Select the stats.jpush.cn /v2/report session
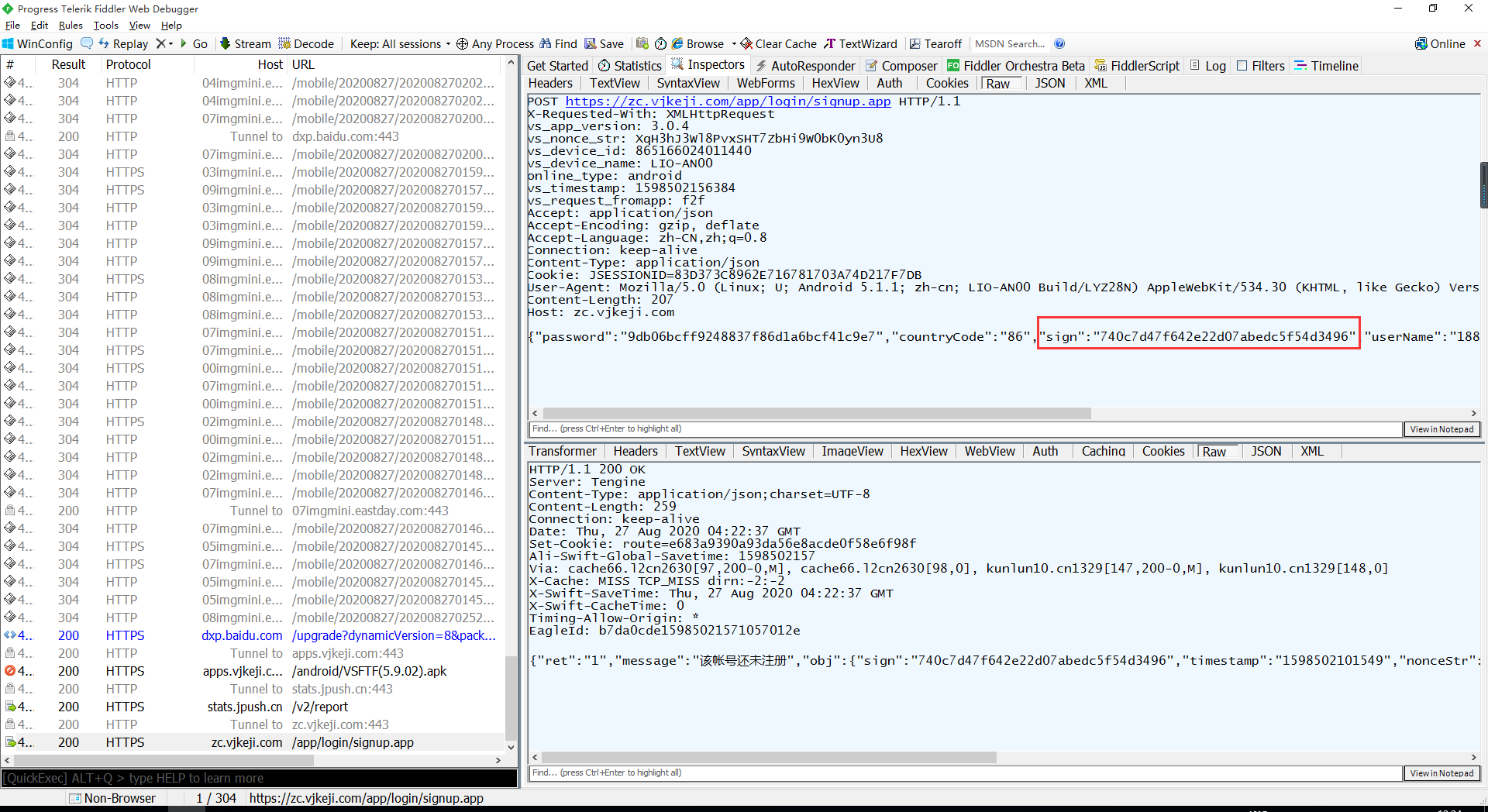 pos(253,707)
